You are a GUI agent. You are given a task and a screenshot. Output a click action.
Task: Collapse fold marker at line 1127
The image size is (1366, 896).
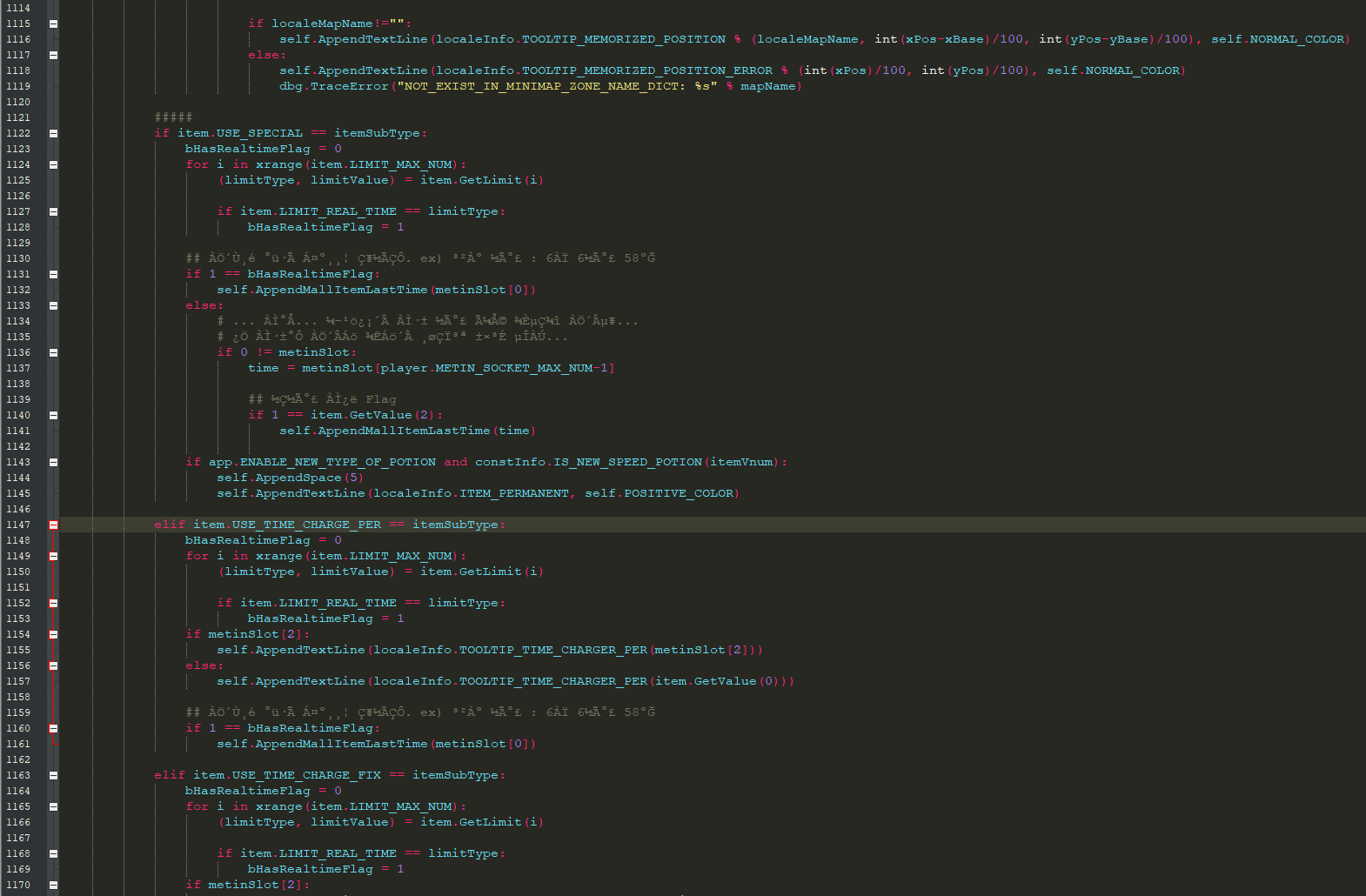pyautogui.click(x=53, y=211)
